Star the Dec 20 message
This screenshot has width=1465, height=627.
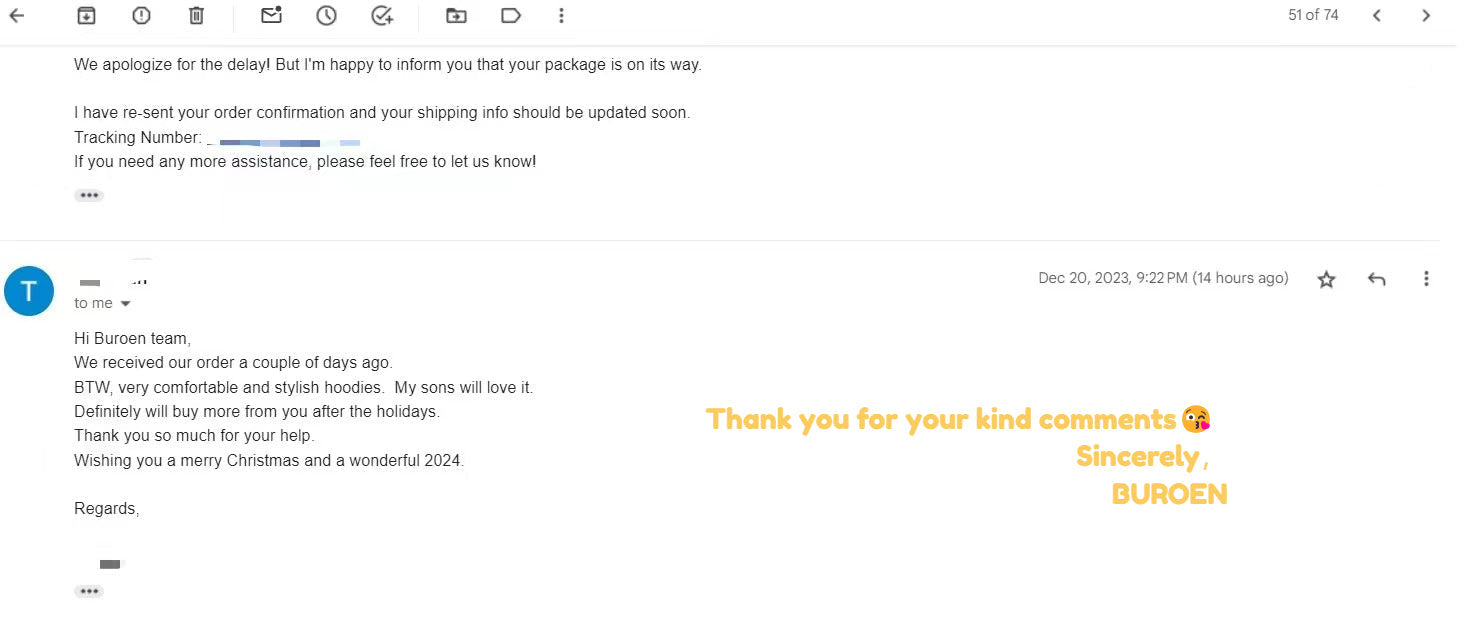[x=1326, y=279]
